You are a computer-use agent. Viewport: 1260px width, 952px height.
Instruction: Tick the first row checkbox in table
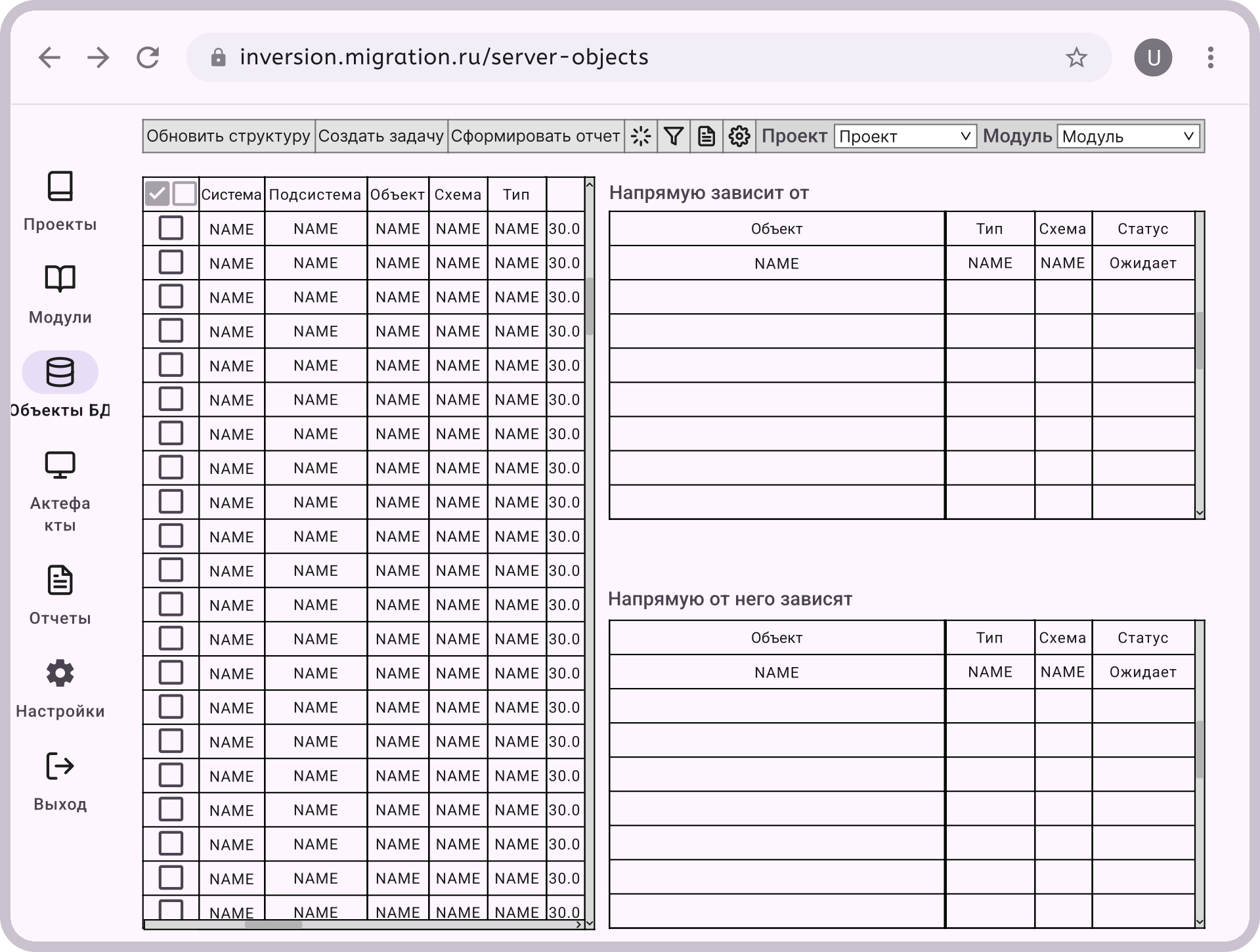click(x=171, y=228)
